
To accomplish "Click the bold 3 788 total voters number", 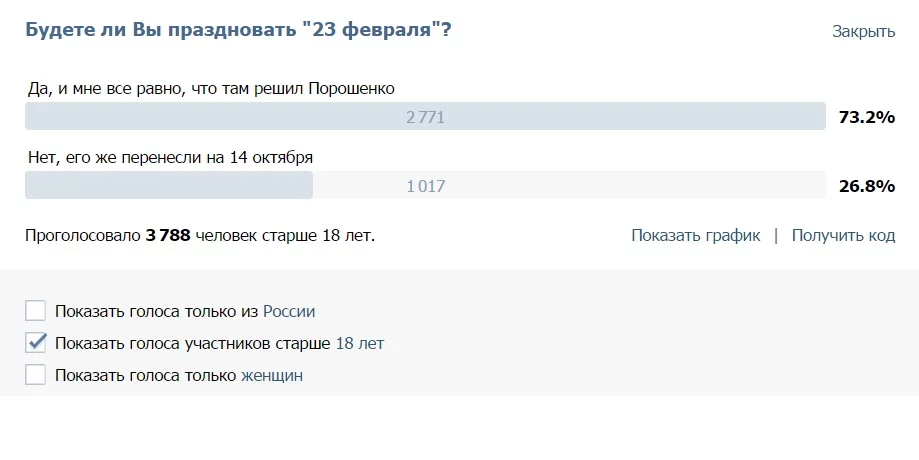I will pyautogui.click(x=168, y=236).
